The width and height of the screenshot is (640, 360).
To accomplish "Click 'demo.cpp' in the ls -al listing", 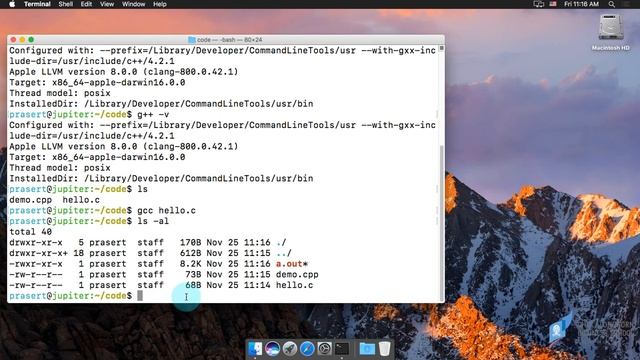I will (297, 274).
